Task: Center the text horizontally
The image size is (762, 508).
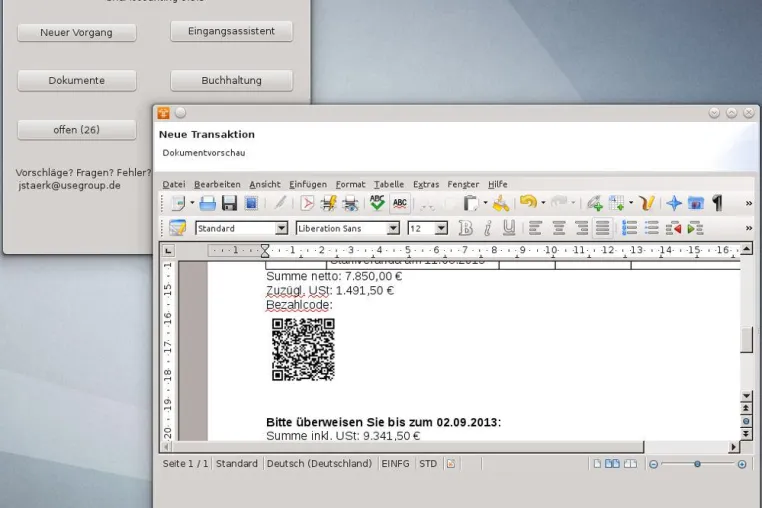Action: (x=559, y=228)
